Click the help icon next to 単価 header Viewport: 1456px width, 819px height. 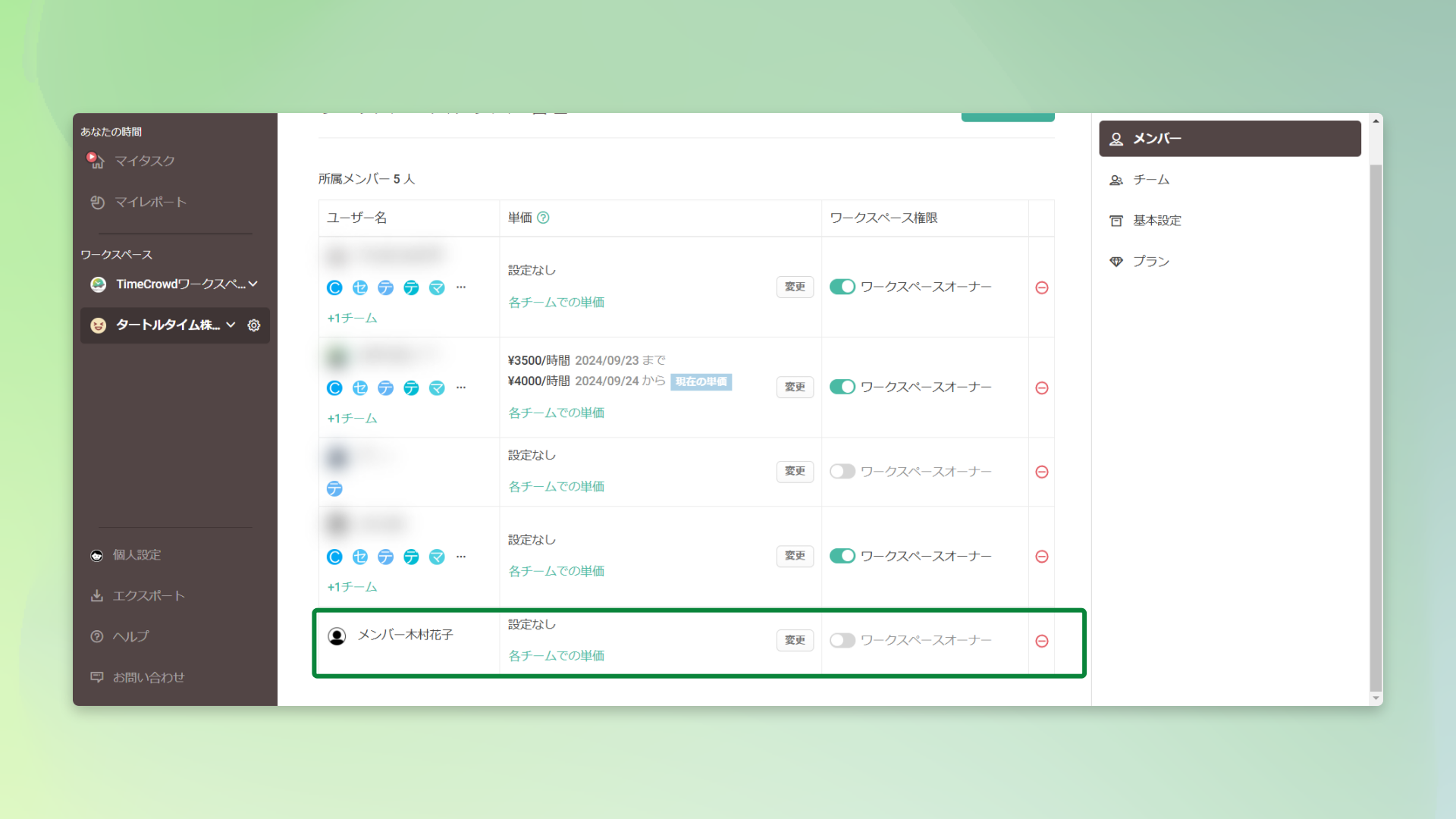pyautogui.click(x=543, y=218)
